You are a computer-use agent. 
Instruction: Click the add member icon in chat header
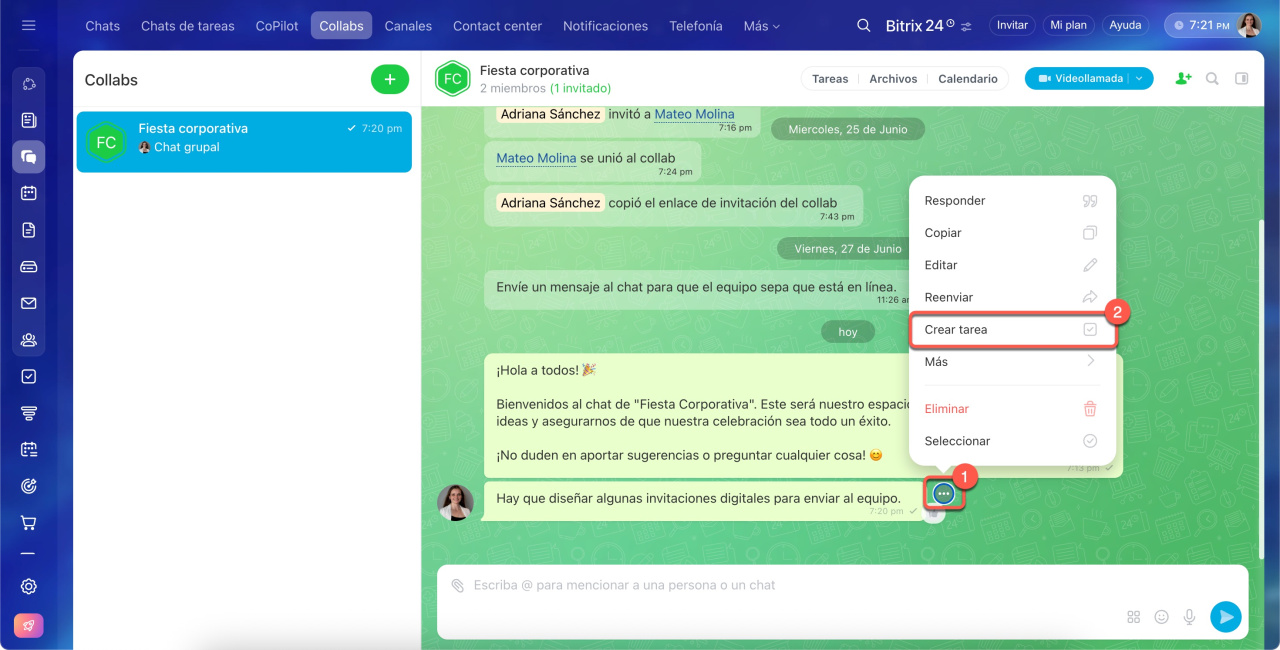[1183, 78]
